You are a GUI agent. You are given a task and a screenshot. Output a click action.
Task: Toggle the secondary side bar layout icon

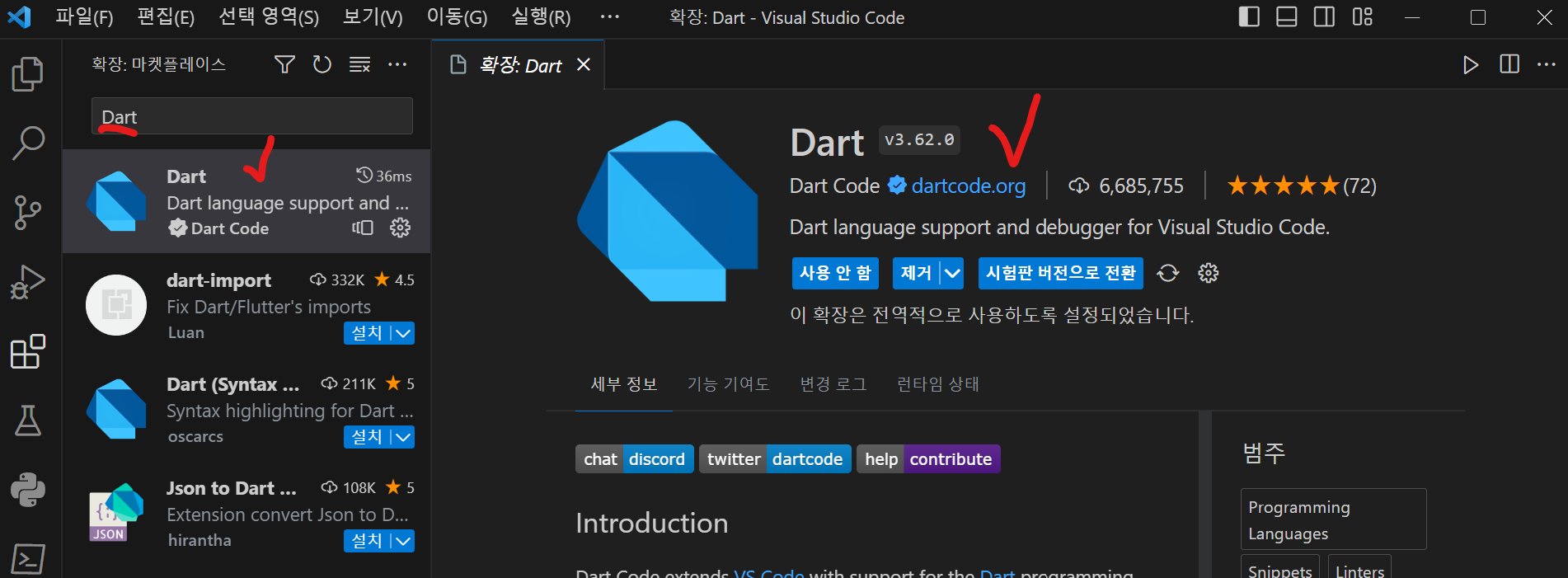click(1325, 16)
